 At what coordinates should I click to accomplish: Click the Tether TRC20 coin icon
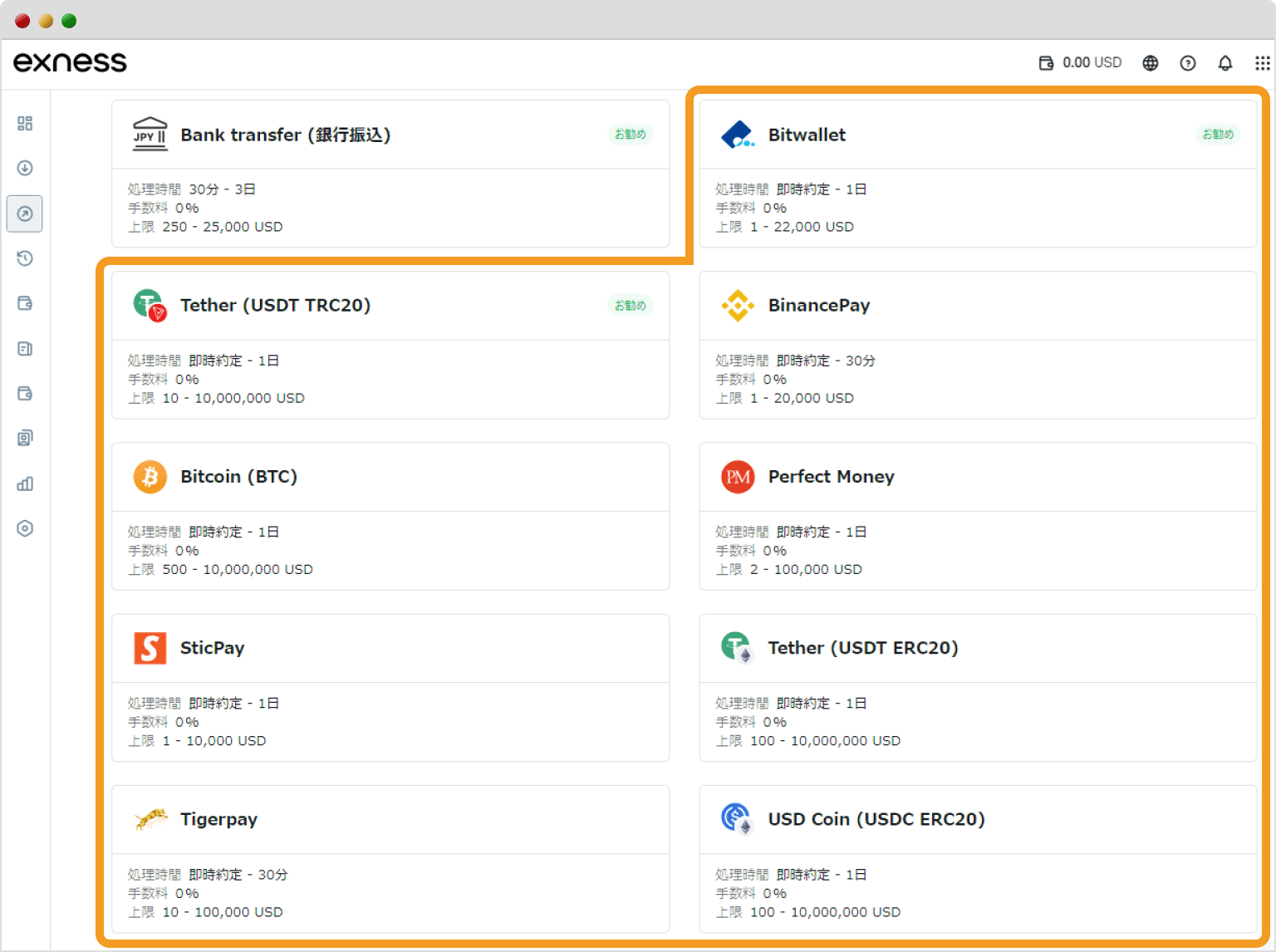(x=150, y=305)
